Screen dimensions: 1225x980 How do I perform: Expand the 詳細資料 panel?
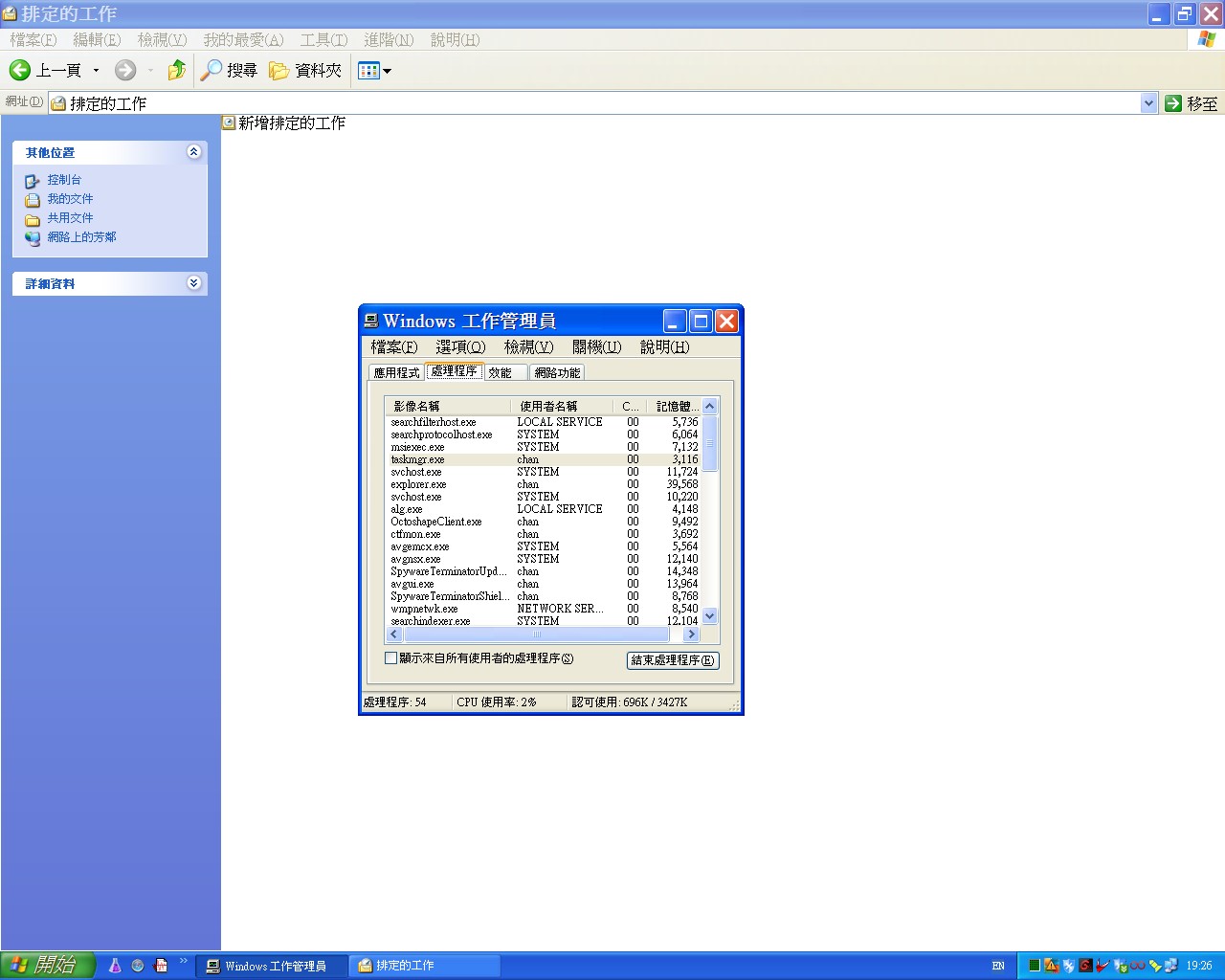[x=193, y=283]
